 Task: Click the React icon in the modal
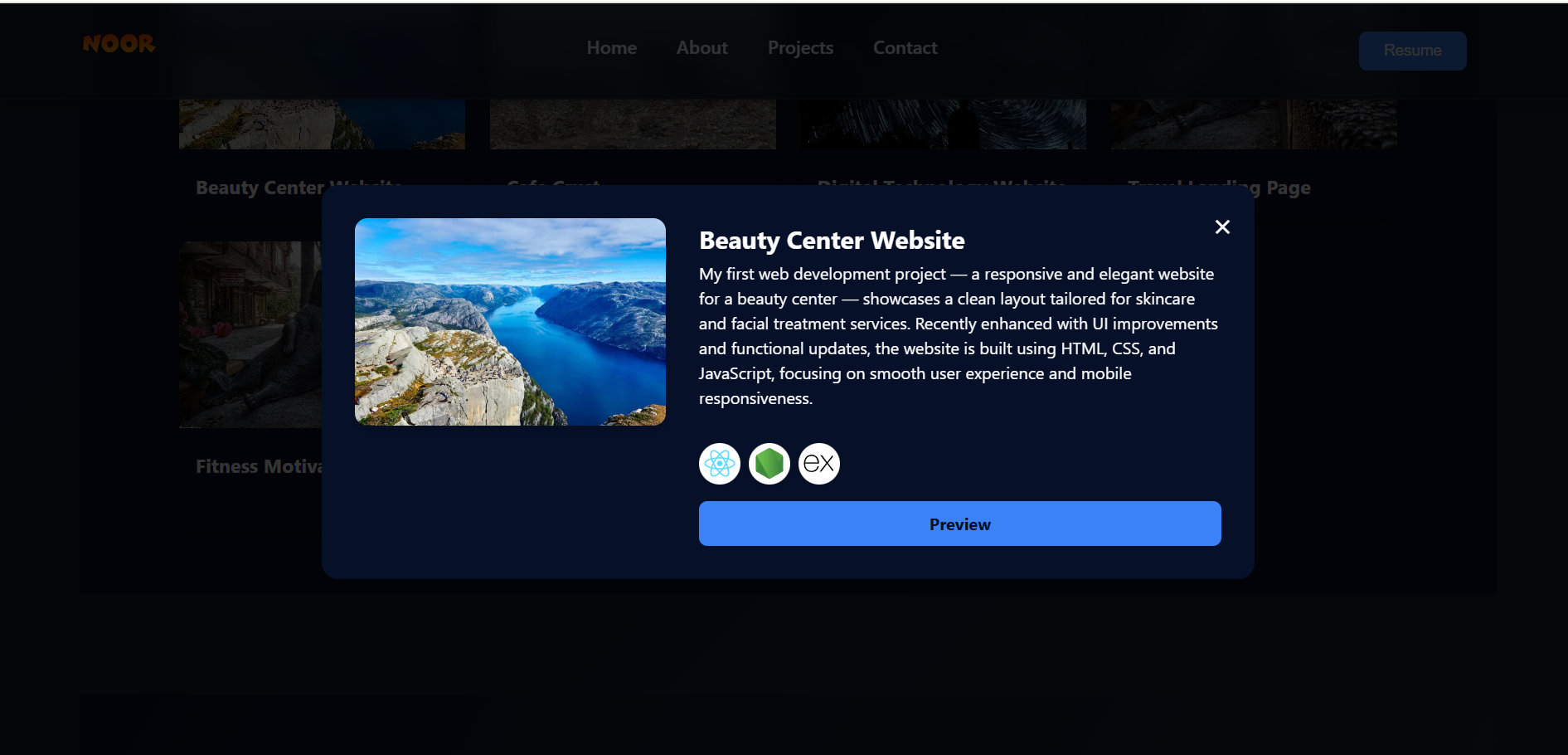pyautogui.click(x=720, y=463)
